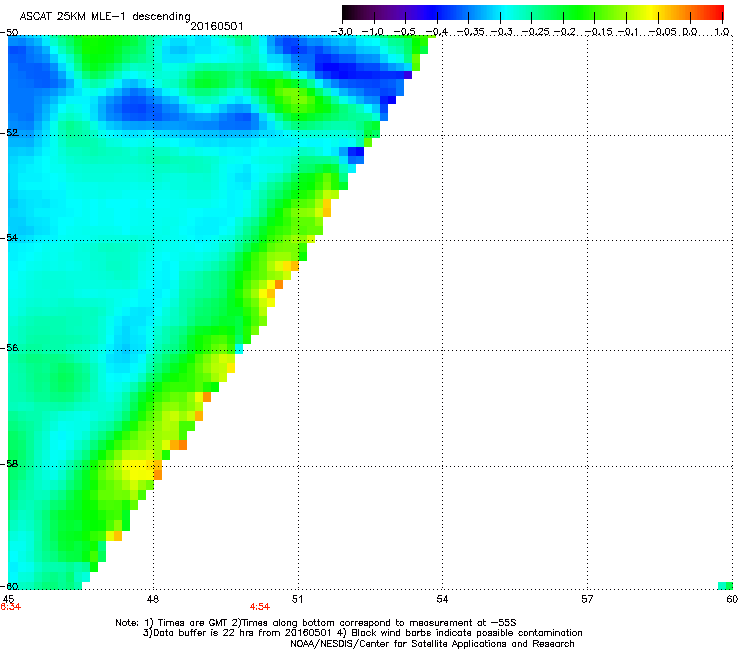Click the red 6:34 time stamp
This screenshot has width=740, height=650.
click(x=10, y=607)
